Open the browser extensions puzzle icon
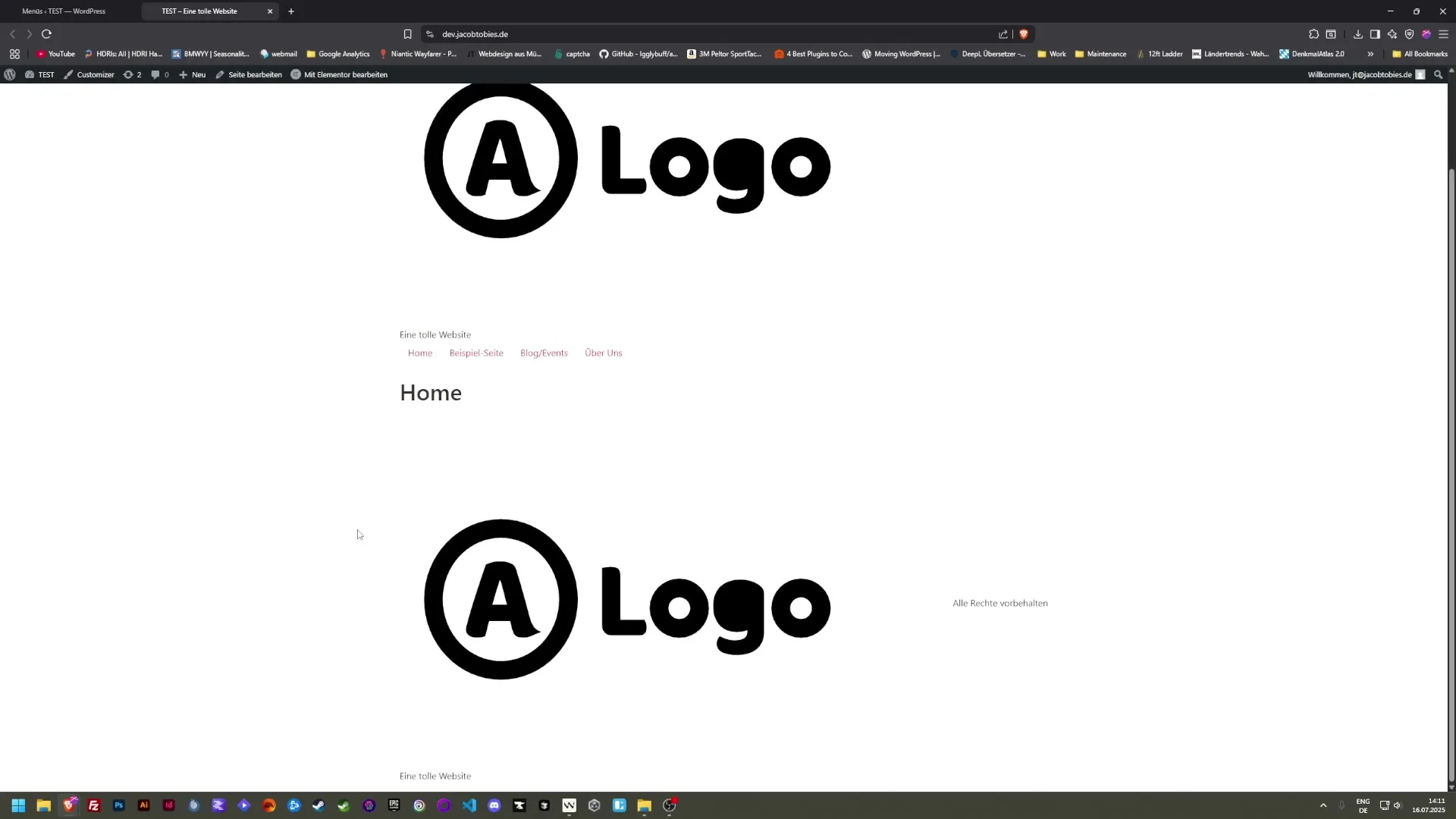 click(1313, 34)
